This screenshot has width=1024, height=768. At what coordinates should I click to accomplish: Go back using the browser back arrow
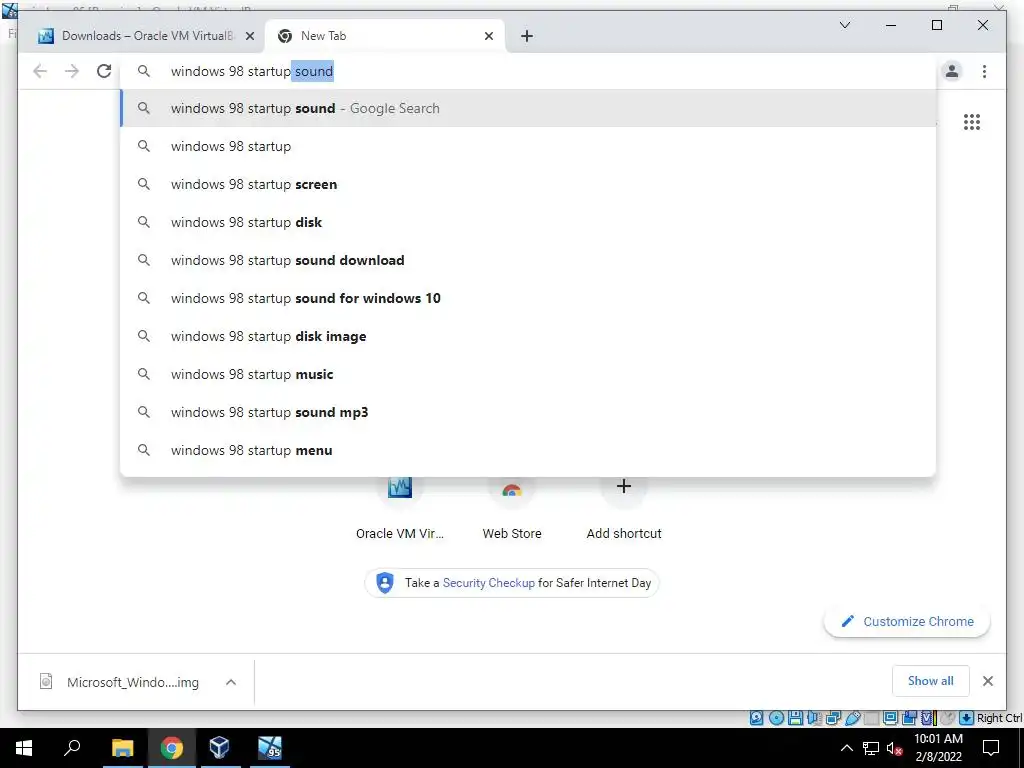click(x=40, y=71)
